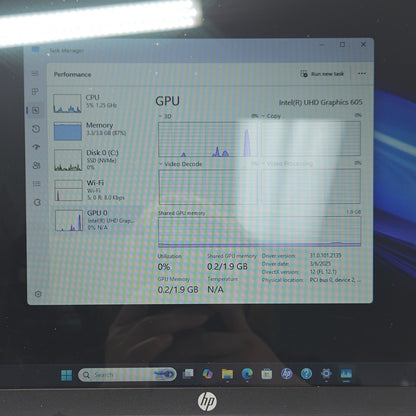Select the Memory performance entry

click(x=97, y=130)
